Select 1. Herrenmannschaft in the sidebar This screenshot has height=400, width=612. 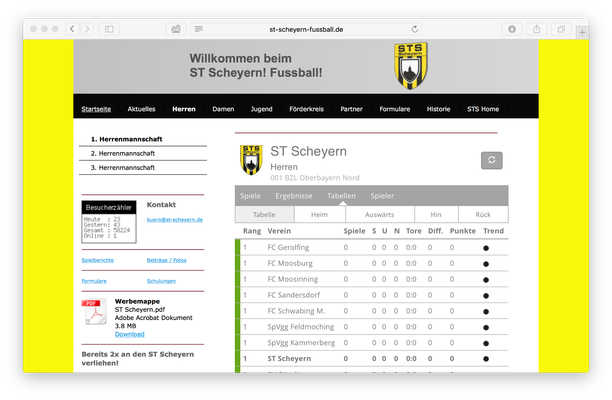[x=143, y=139]
